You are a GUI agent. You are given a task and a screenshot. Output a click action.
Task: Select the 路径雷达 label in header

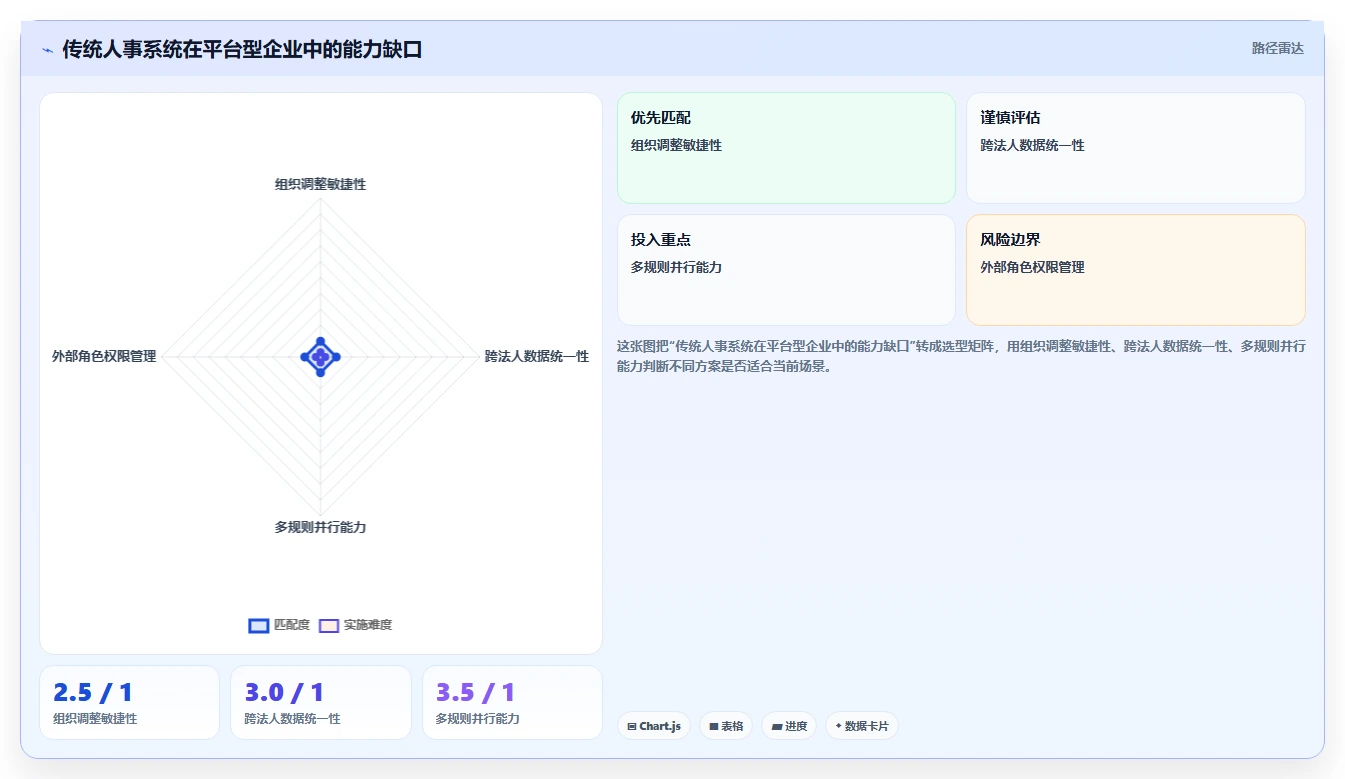tap(1278, 48)
